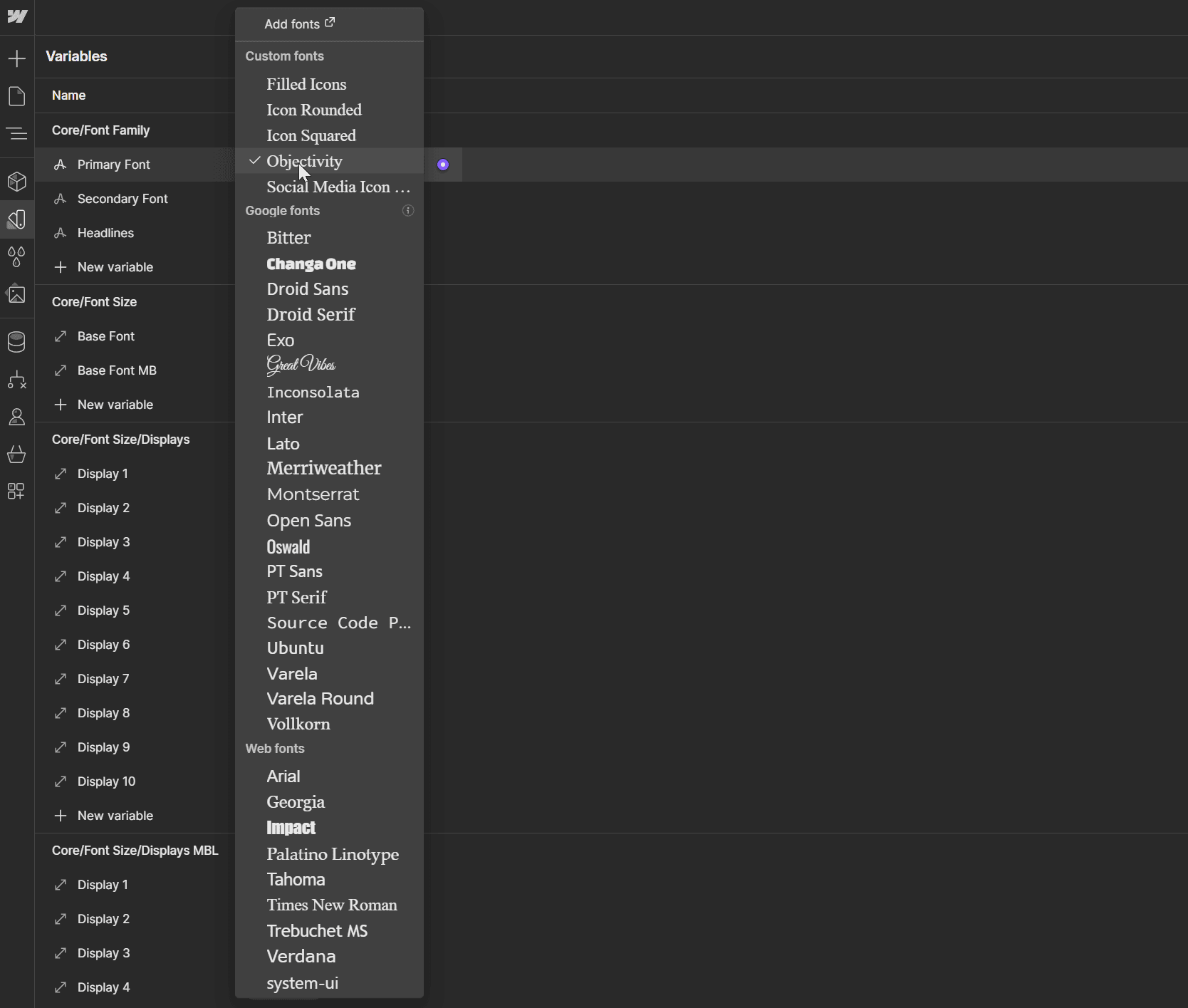Open the Users person icon

pyautogui.click(x=17, y=417)
